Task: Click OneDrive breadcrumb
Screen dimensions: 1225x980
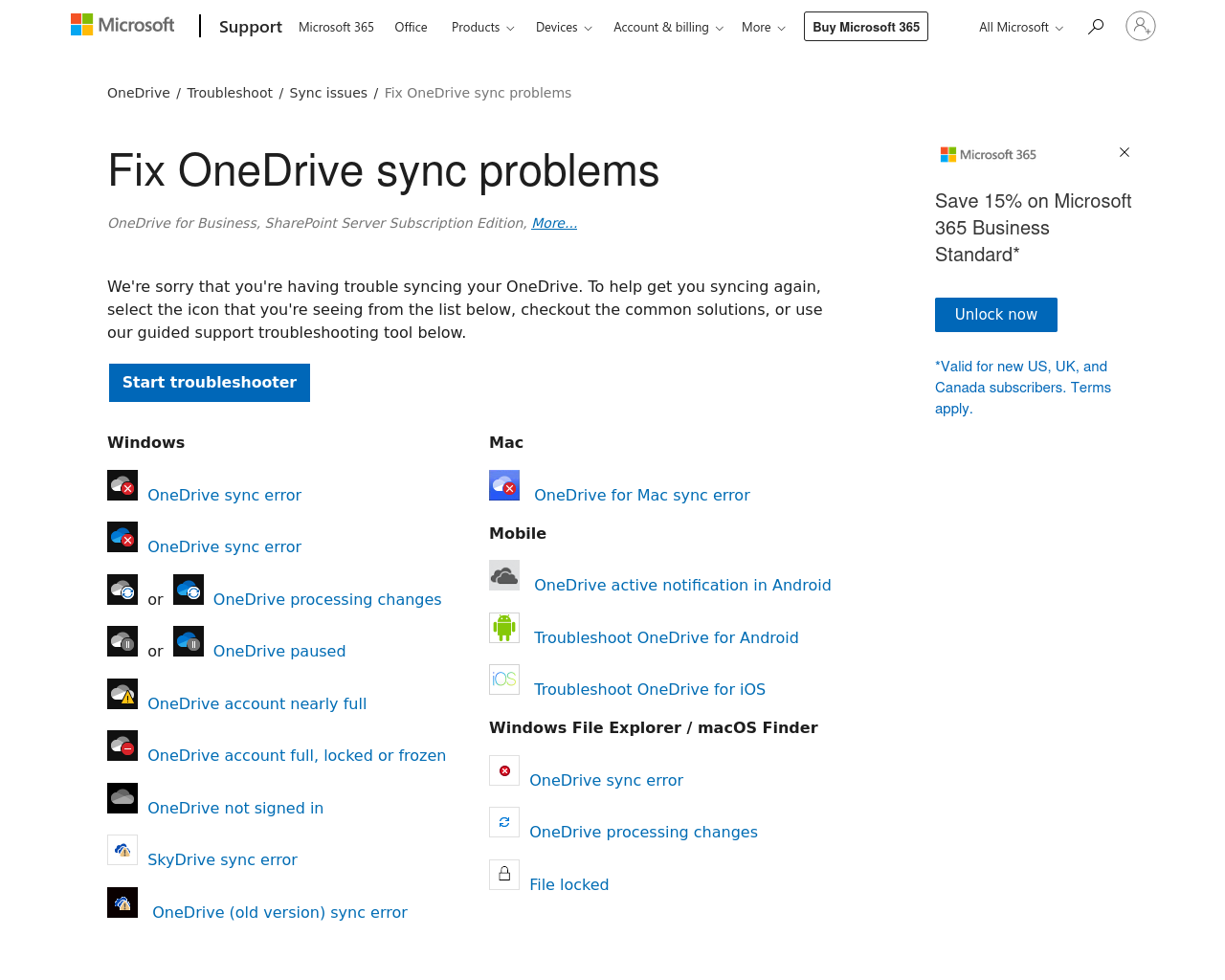Action: [x=139, y=93]
